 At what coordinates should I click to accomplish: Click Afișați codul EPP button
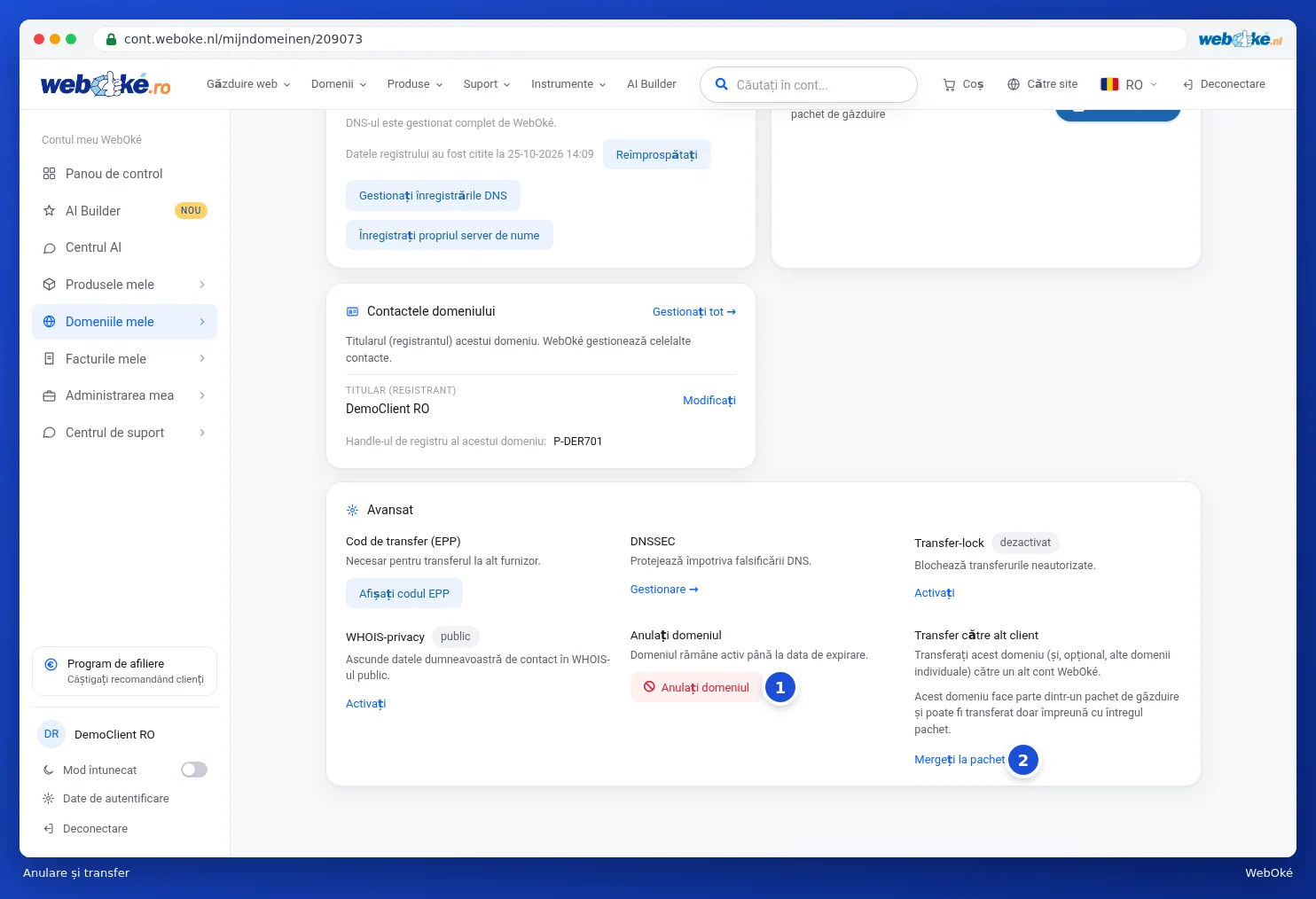(404, 593)
